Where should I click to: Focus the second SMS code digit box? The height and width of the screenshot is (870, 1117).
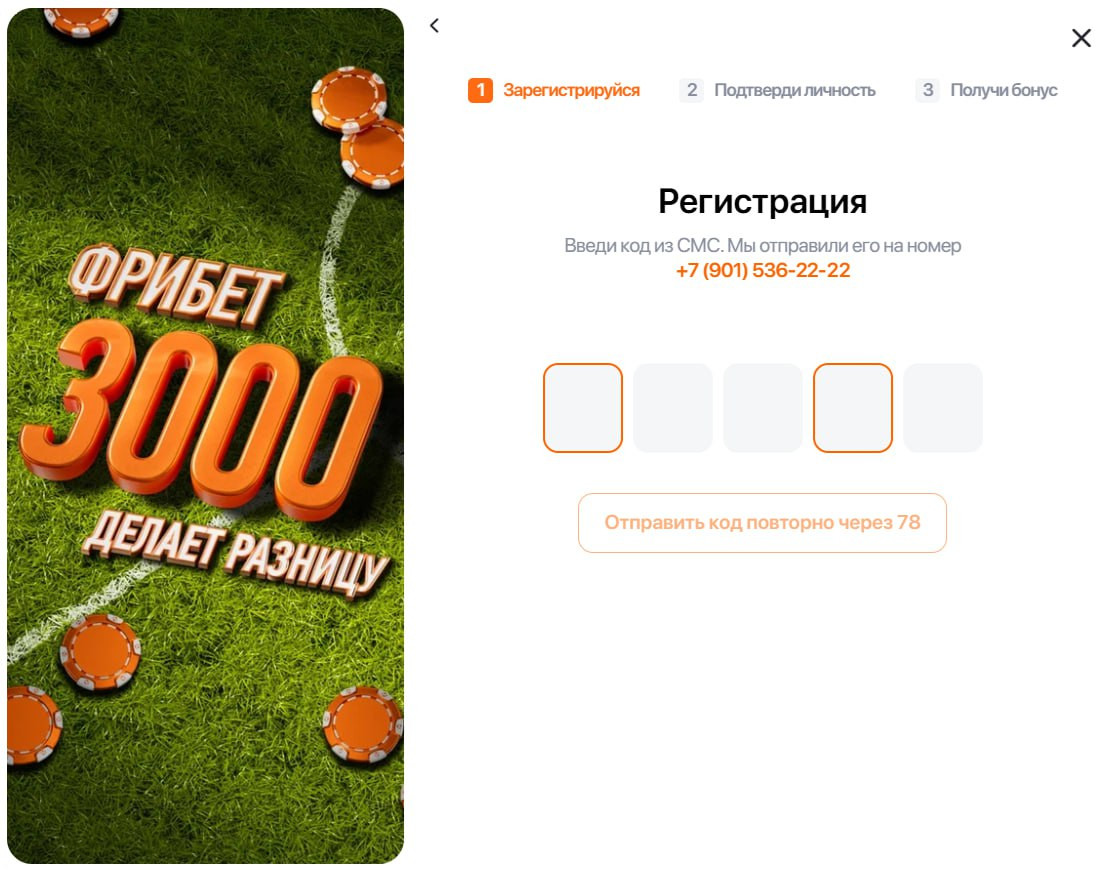(673, 408)
